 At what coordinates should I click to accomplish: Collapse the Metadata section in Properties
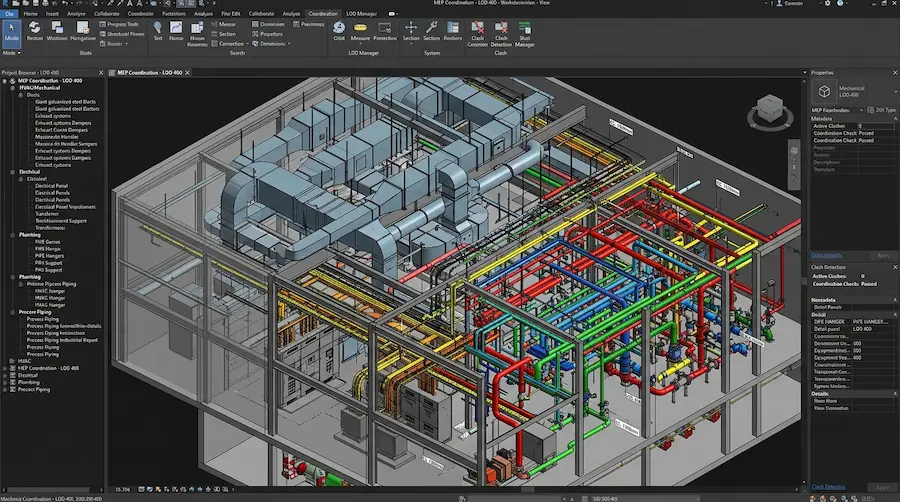(895, 118)
